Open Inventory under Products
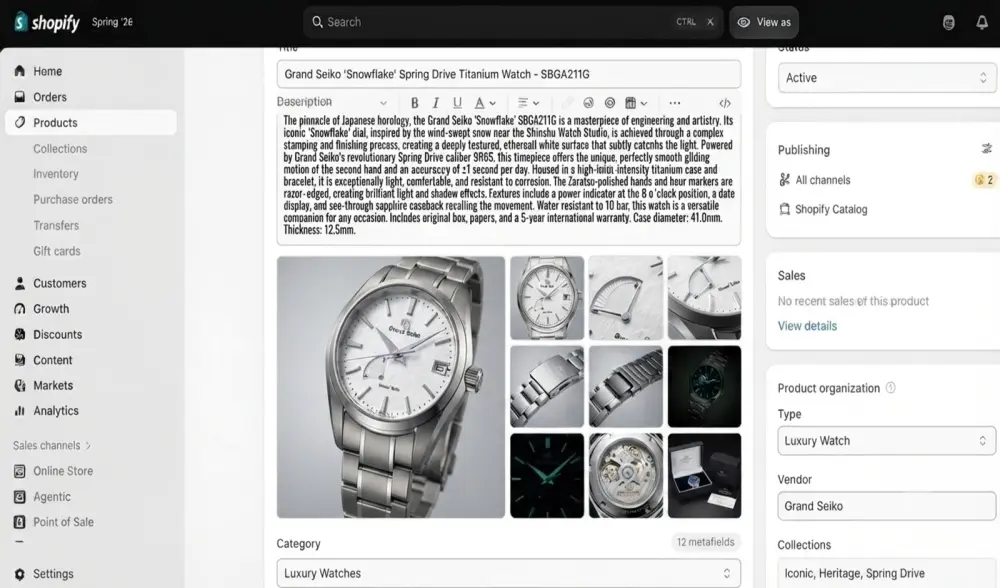This screenshot has width=1000, height=588. 55,174
